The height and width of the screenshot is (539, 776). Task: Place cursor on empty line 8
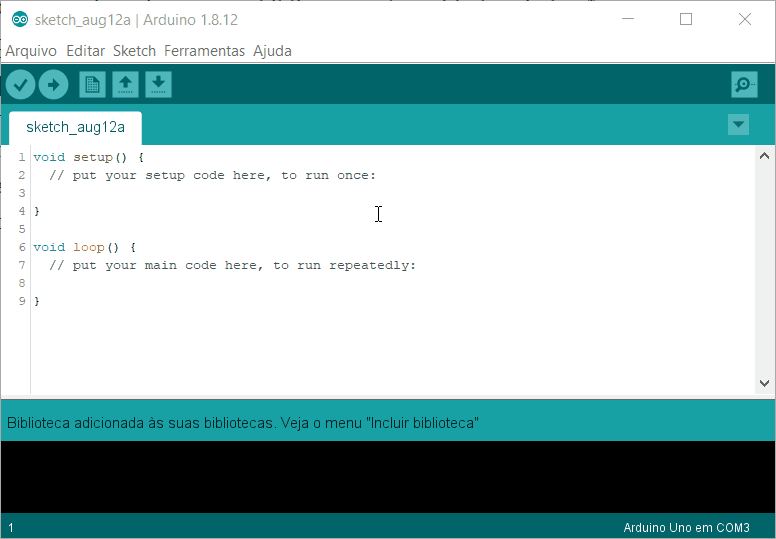(x=391, y=283)
